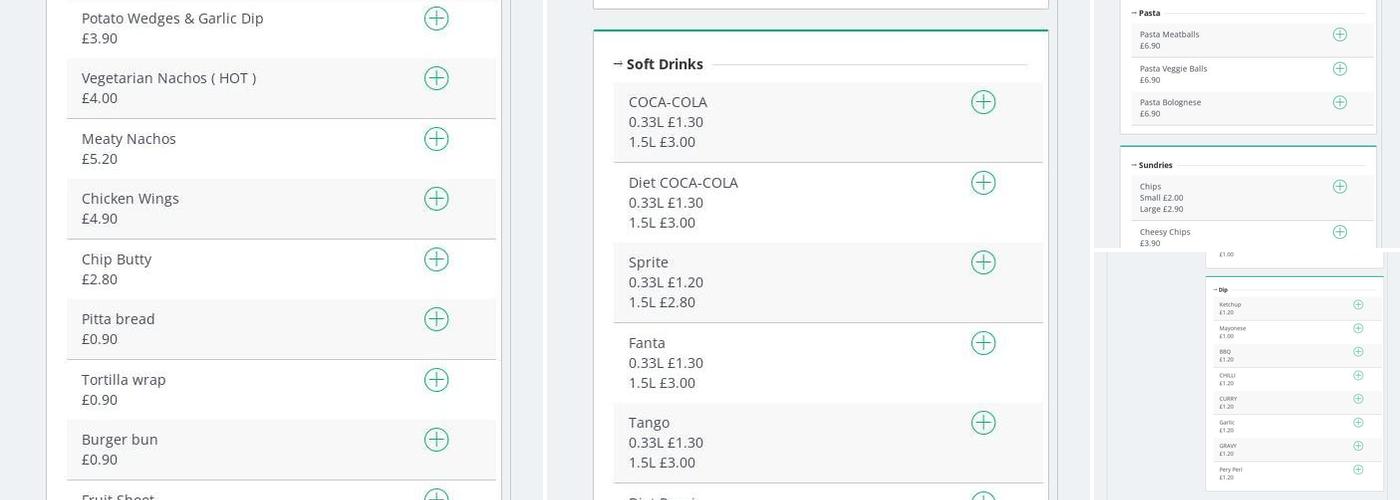
Task: Collapse the Dip section header
Action: pyautogui.click(x=1216, y=290)
